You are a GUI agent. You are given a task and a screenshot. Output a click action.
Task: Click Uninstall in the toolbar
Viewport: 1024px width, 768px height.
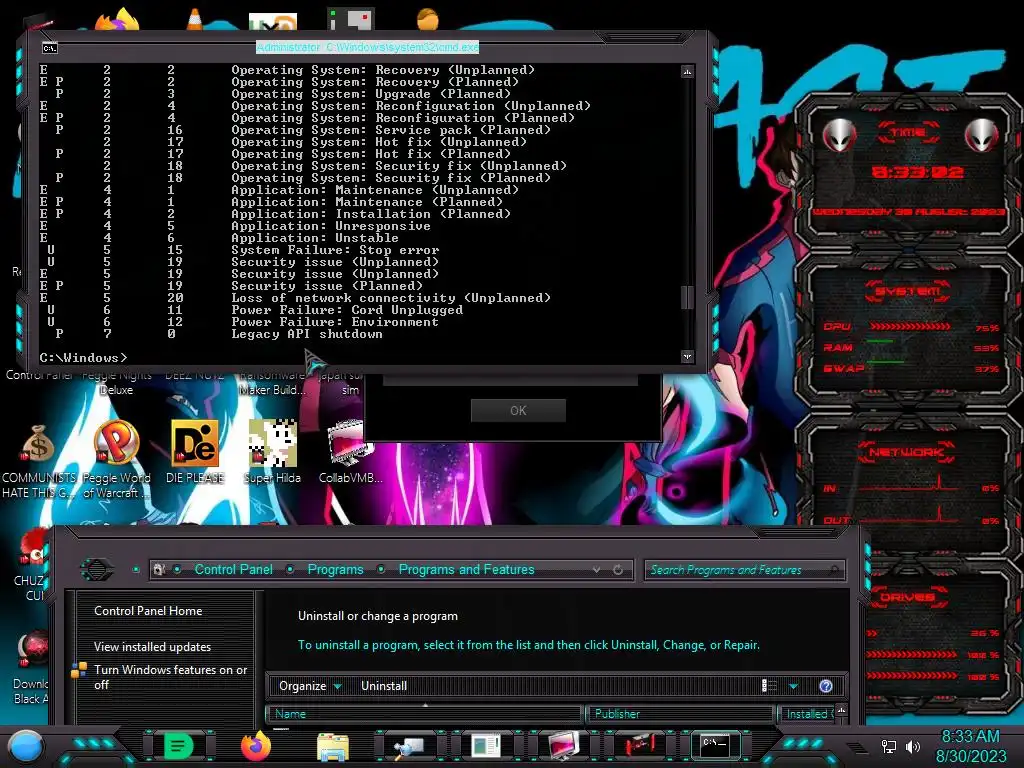coord(384,686)
